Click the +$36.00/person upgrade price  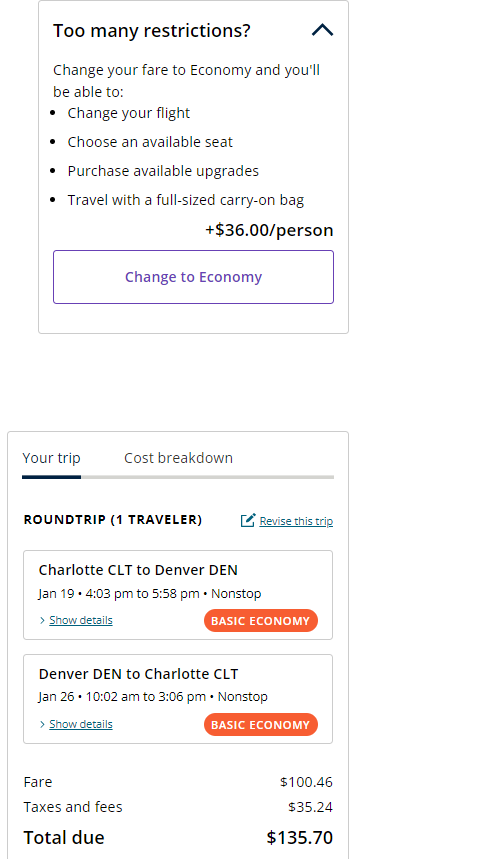[269, 230]
